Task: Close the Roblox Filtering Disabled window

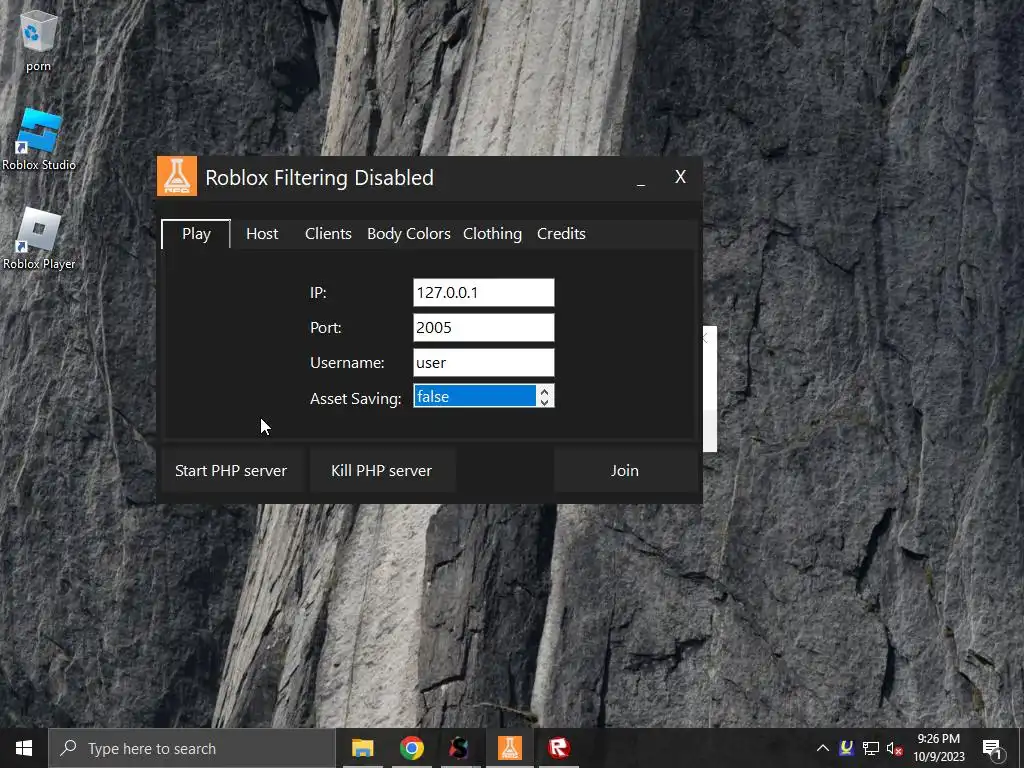Action: (x=680, y=177)
